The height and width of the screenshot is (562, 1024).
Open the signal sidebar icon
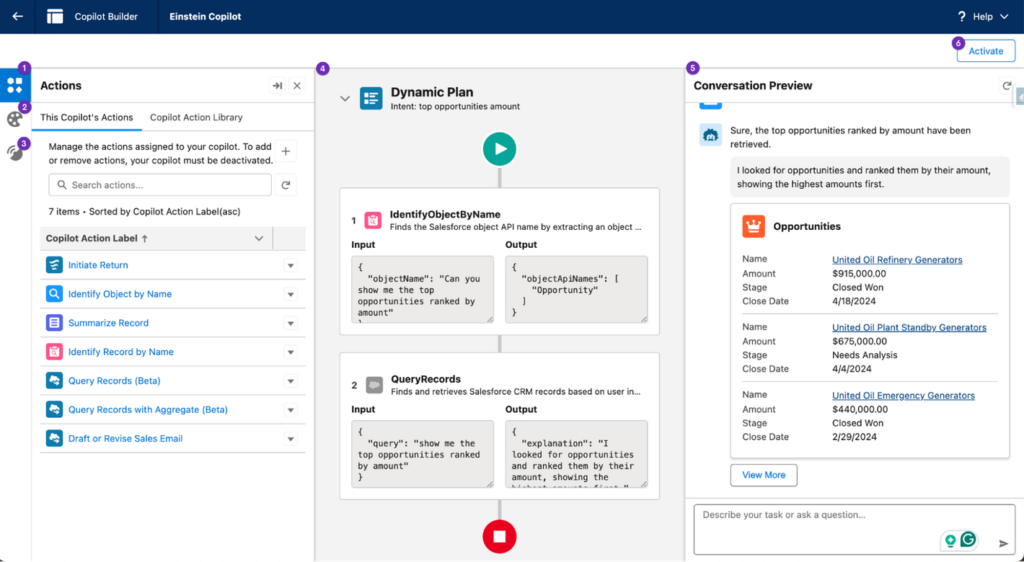tap(14, 153)
